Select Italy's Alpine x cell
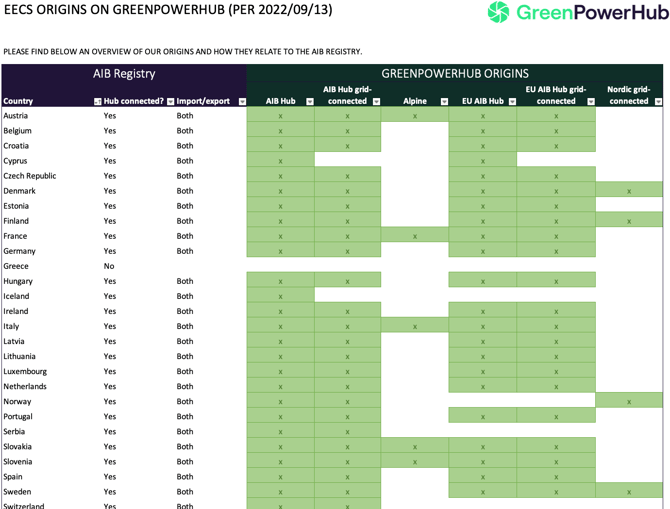670x509 pixels. click(x=414, y=325)
